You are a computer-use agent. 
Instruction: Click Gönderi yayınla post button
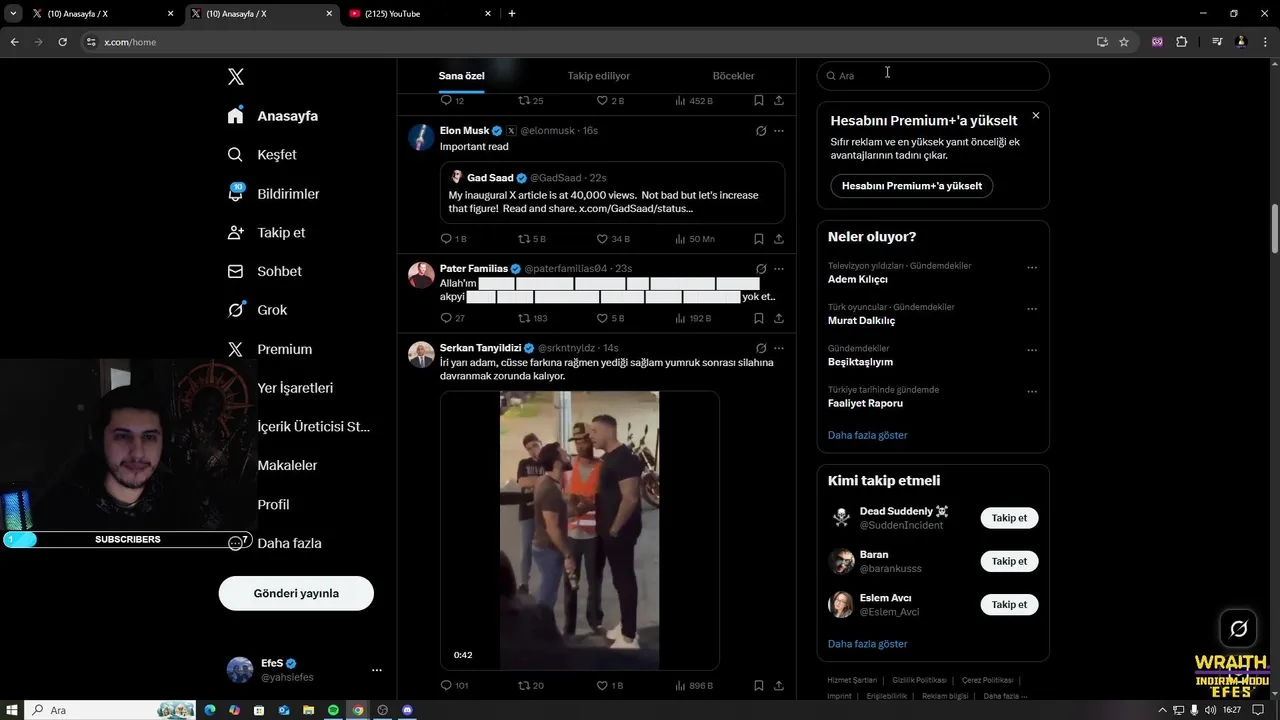[x=296, y=593]
